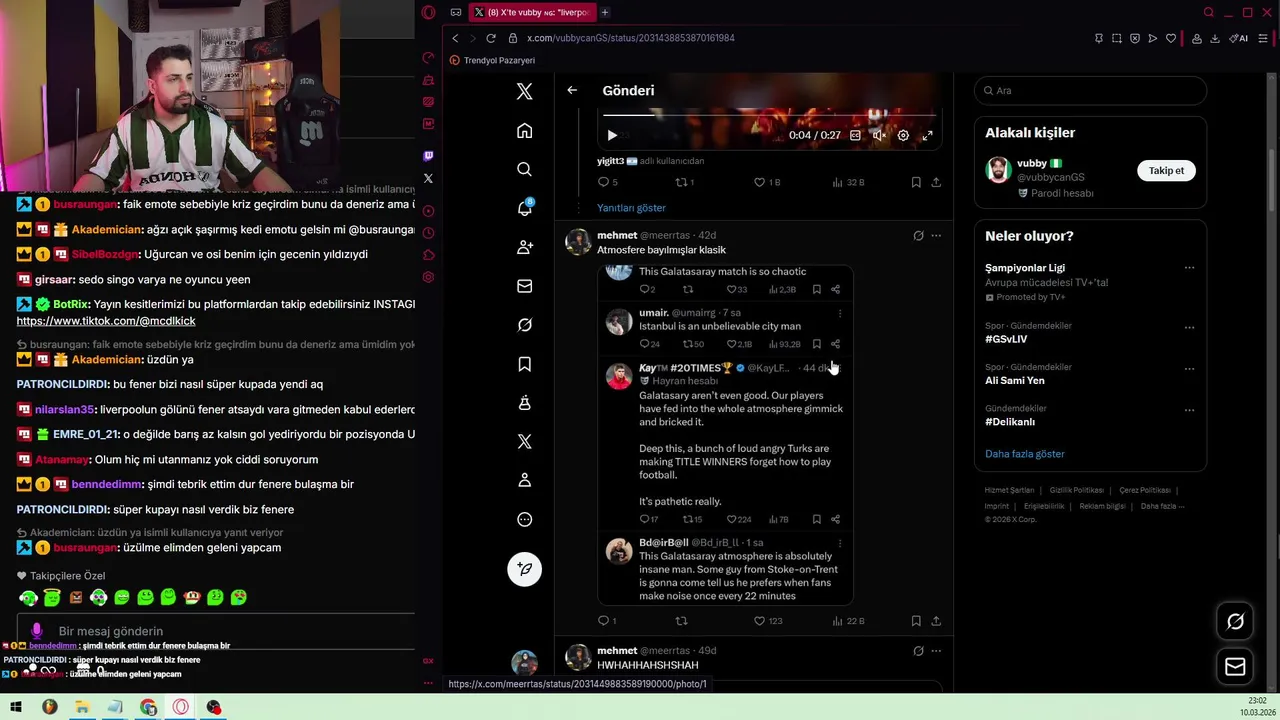Screen dimensions: 1280x720
Task: Open Trendyol Pazaryeri bookmark
Action: 492,60
